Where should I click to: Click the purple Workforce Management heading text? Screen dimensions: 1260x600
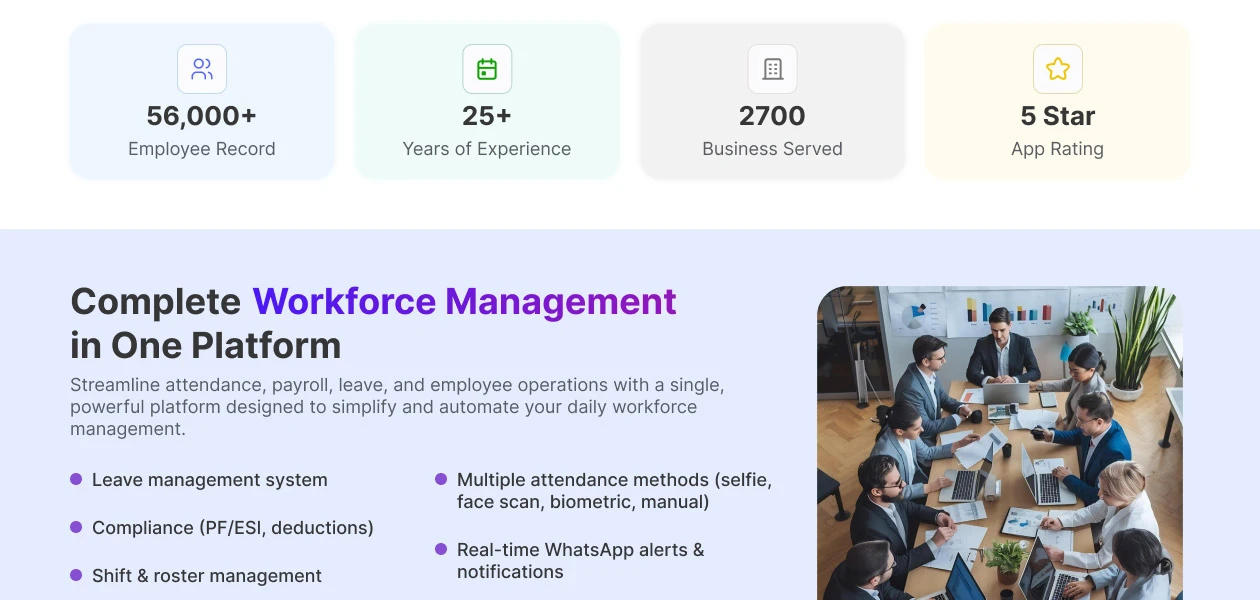click(x=464, y=301)
